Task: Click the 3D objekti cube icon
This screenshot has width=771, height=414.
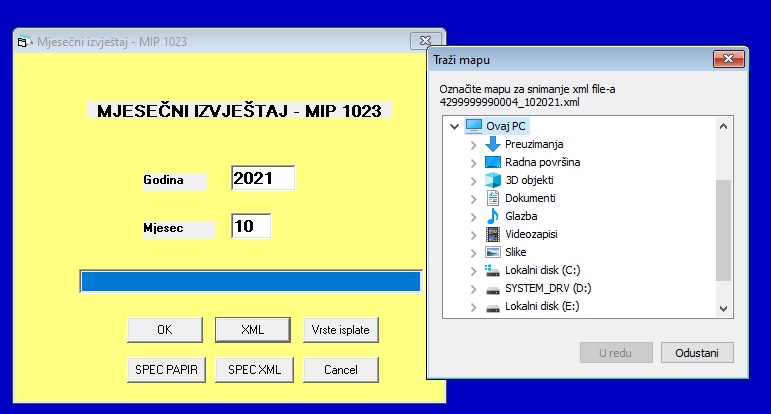Action: (492, 180)
